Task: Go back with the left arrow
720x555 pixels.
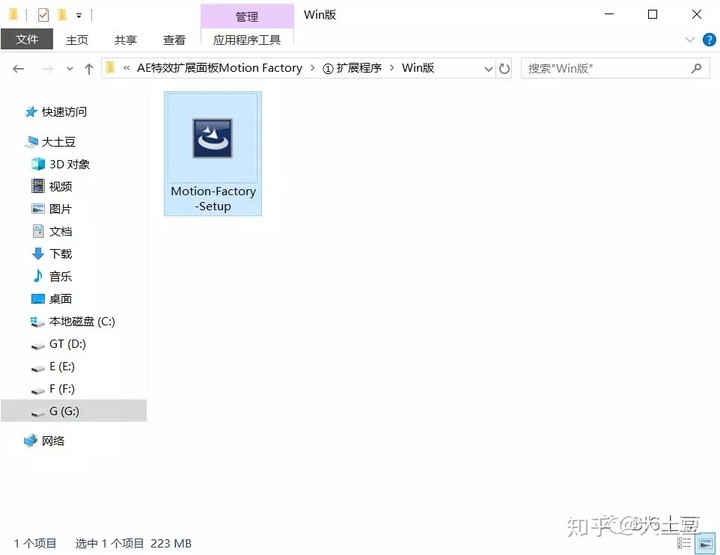Action: 18,69
